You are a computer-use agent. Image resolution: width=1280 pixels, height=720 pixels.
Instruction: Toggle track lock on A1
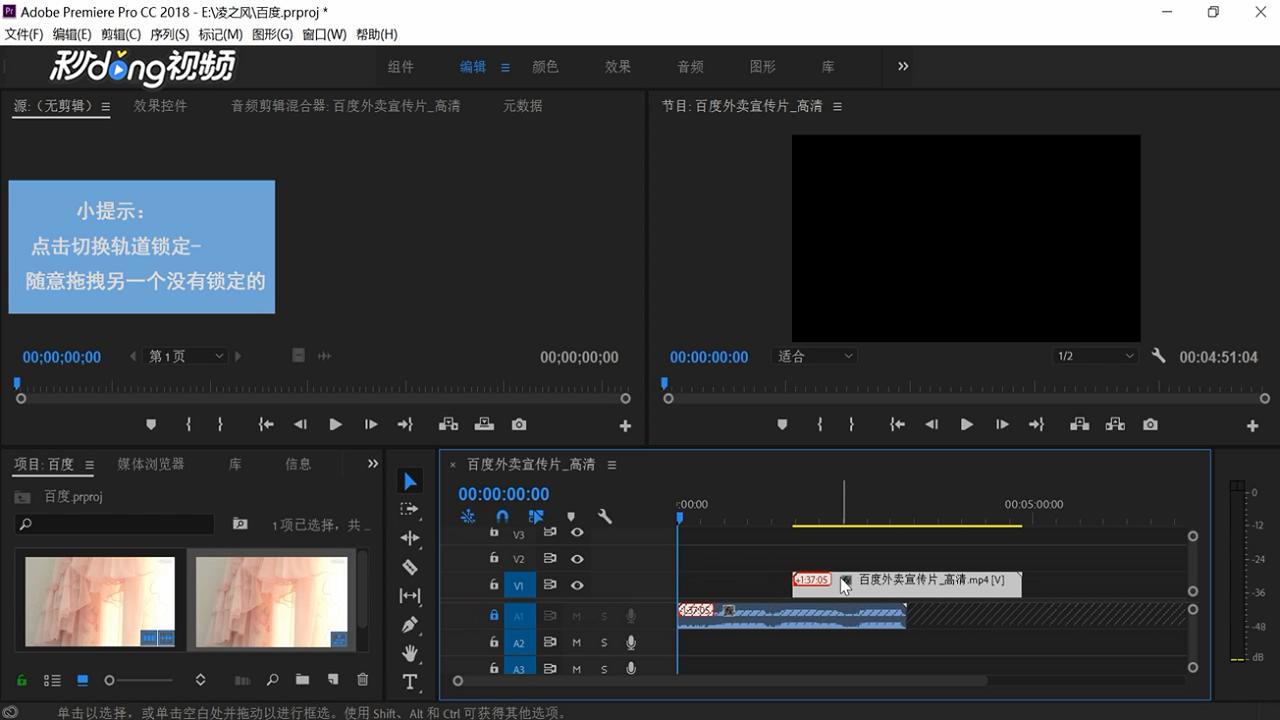pos(493,616)
